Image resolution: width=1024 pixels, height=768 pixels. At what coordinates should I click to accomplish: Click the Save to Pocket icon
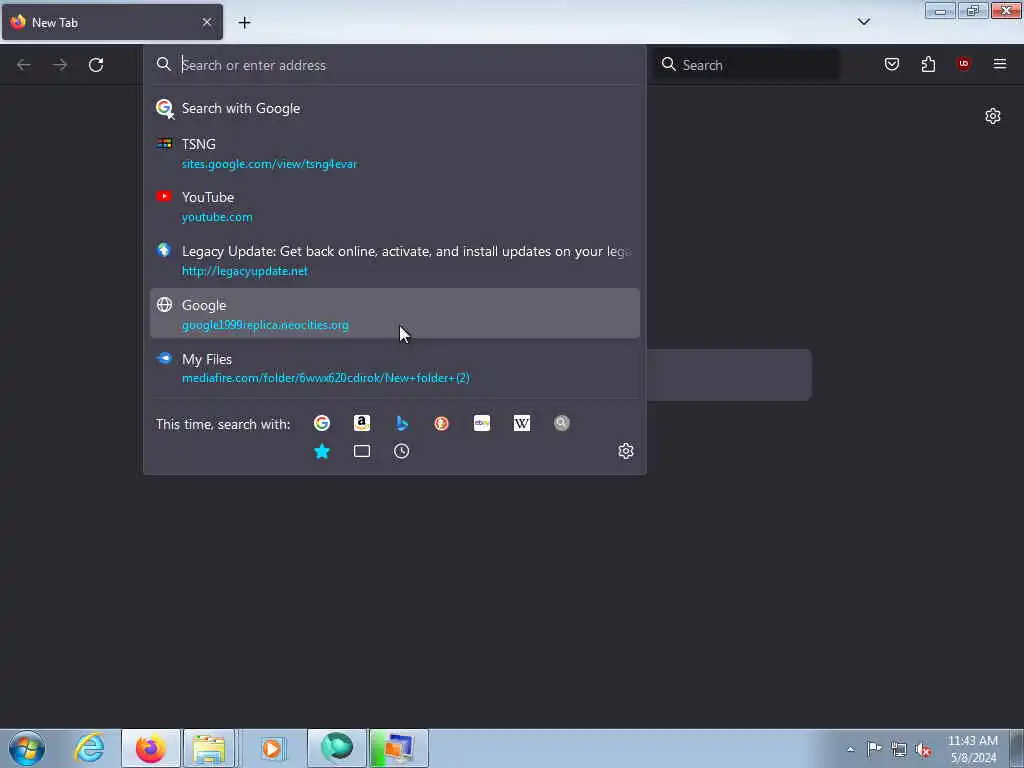(x=892, y=64)
